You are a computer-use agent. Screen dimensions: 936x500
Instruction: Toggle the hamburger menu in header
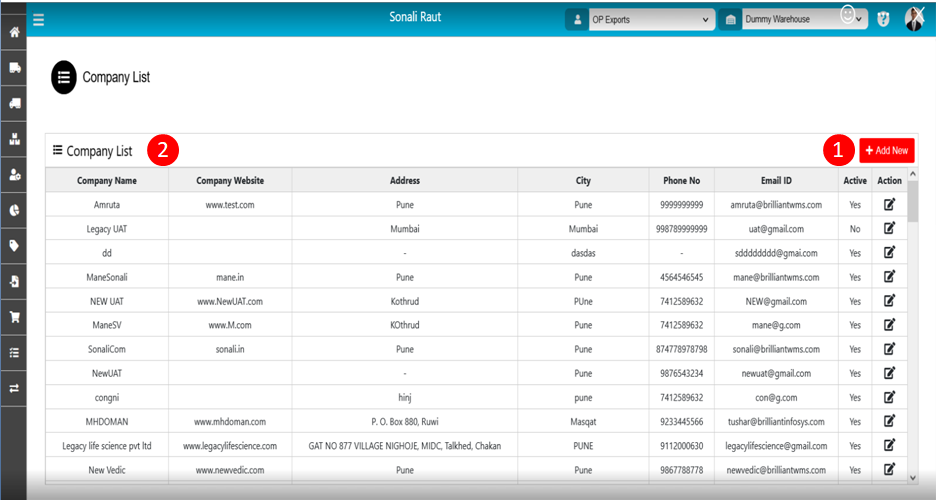(x=39, y=19)
